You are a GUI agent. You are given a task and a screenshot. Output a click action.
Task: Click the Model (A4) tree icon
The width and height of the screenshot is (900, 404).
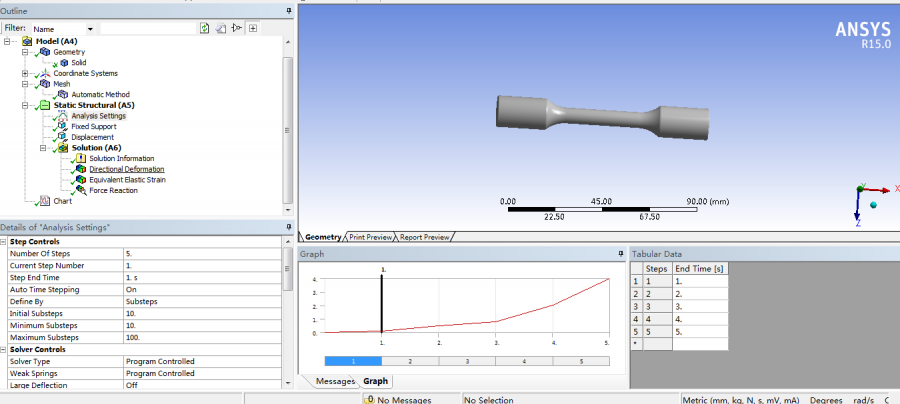27,41
